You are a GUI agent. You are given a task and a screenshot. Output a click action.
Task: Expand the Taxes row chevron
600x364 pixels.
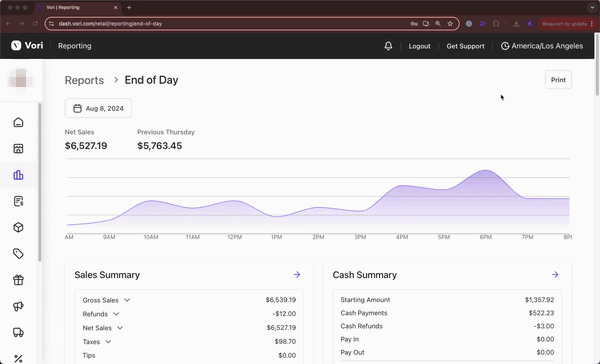(108, 341)
